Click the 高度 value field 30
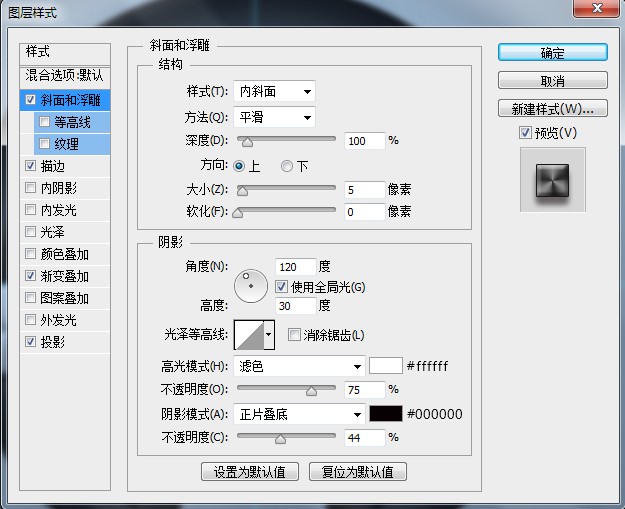625x509 pixels. (296, 306)
